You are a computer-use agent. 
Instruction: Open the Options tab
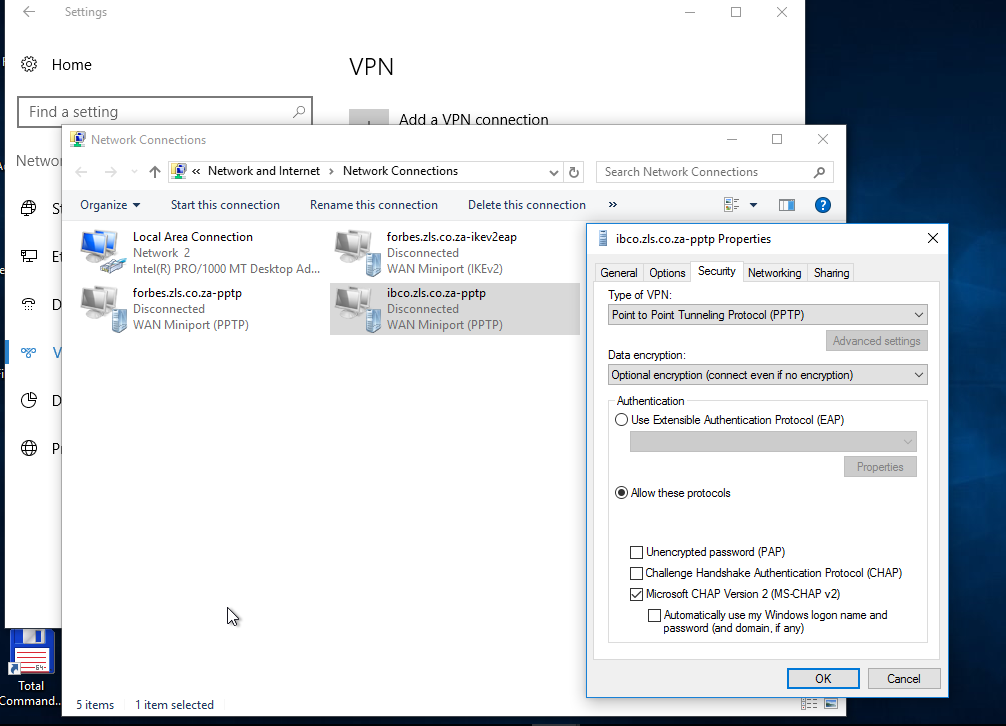click(667, 273)
